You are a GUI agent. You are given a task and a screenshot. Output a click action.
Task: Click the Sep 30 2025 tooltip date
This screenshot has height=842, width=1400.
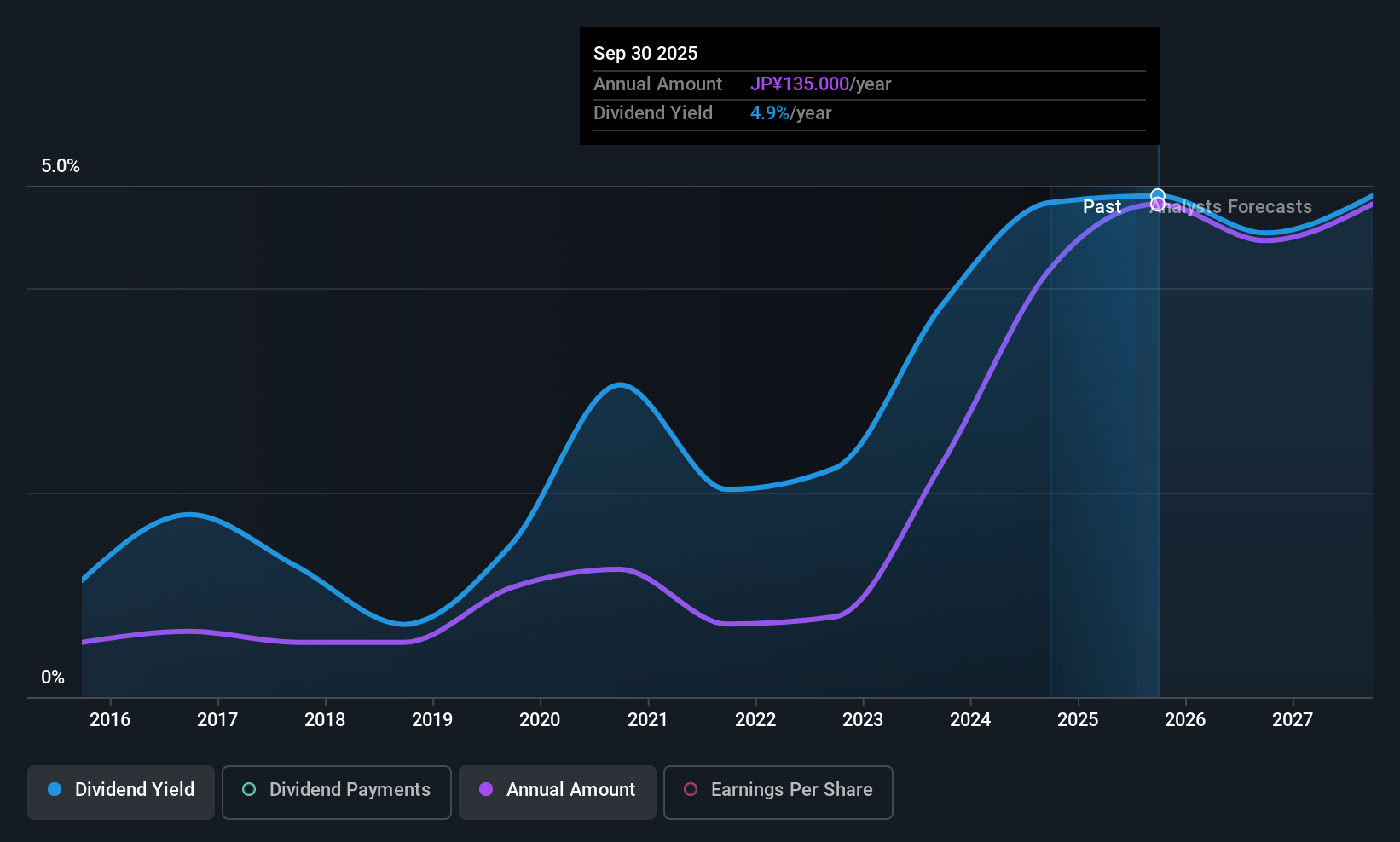(x=645, y=54)
